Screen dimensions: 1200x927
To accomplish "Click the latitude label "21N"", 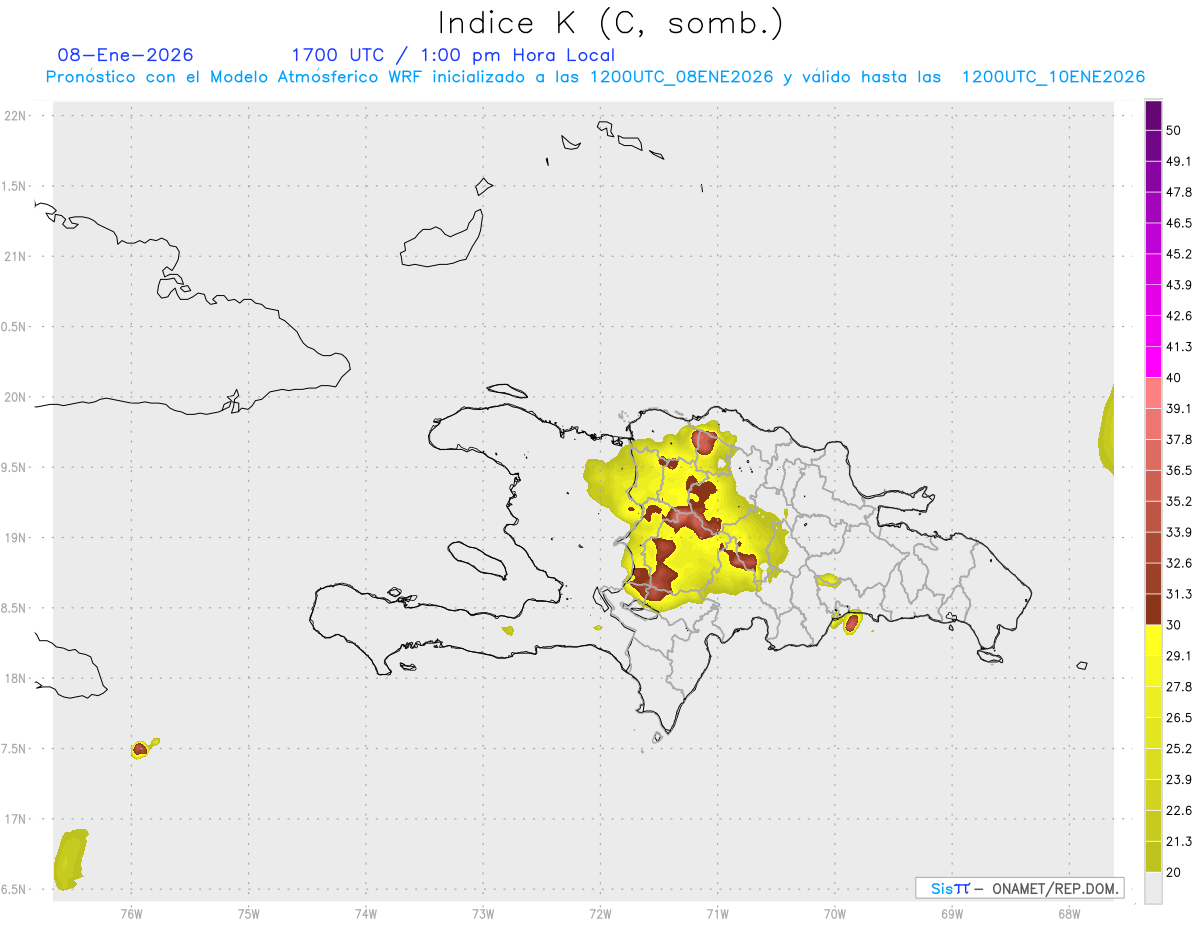I will tap(15, 256).
